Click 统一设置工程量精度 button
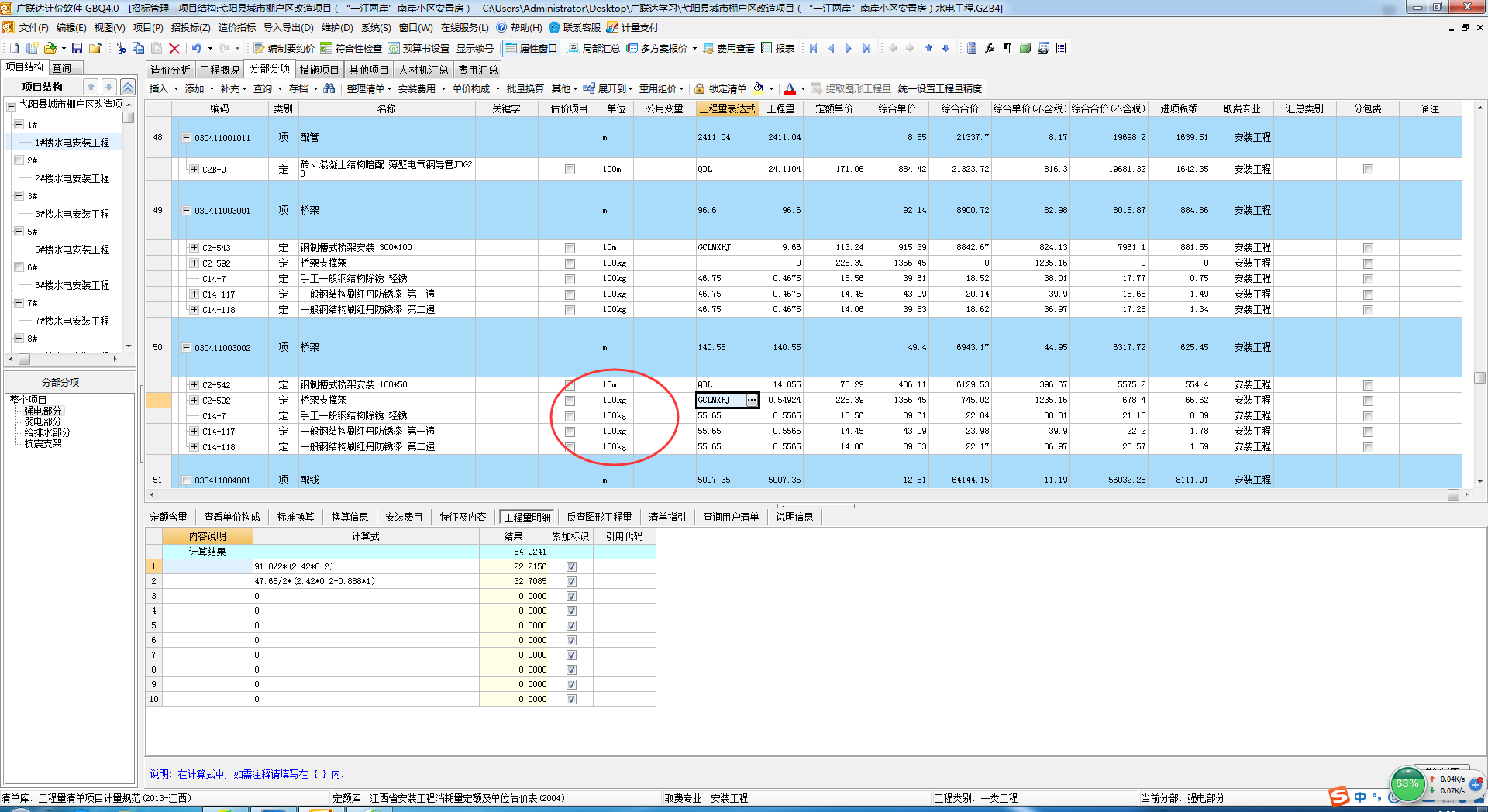 (x=939, y=88)
